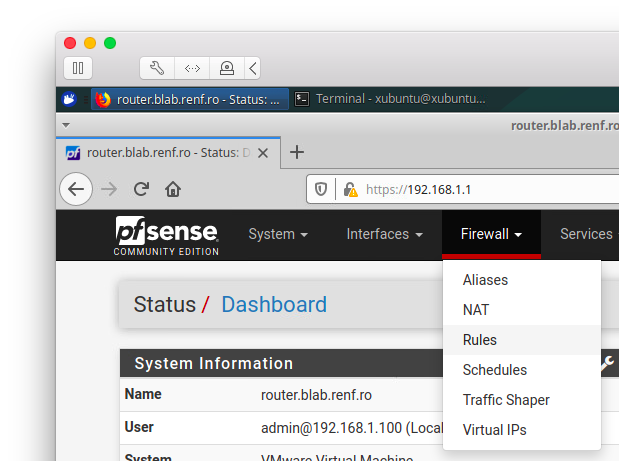The height and width of the screenshot is (461, 619).
Task: Click the insecure connection padlock warning icon
Action: (x=350, y=189)
